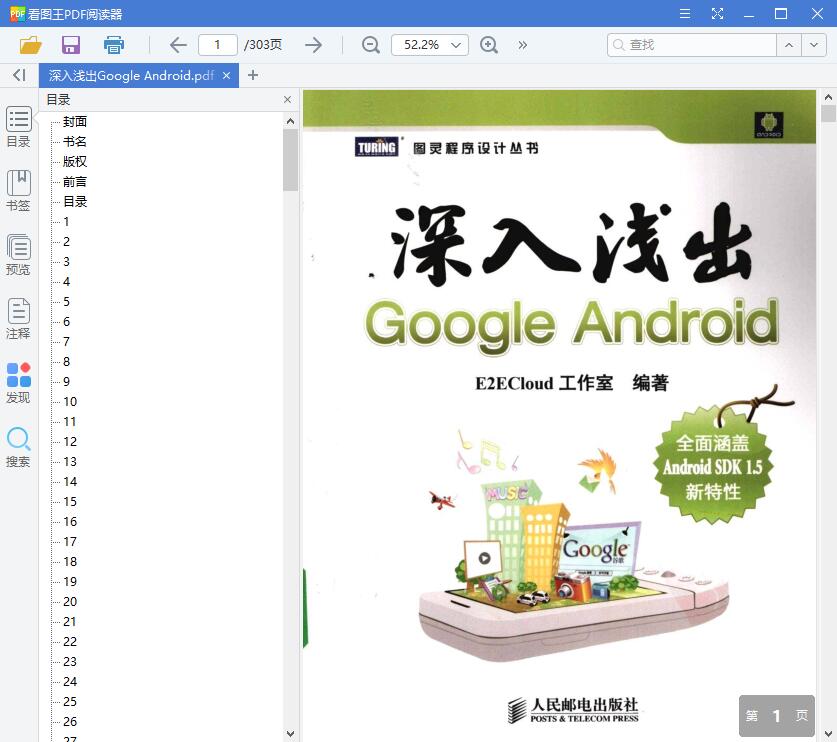Screen dimensions: 837x742
Task: Click the page number input field
Action: 217,45
